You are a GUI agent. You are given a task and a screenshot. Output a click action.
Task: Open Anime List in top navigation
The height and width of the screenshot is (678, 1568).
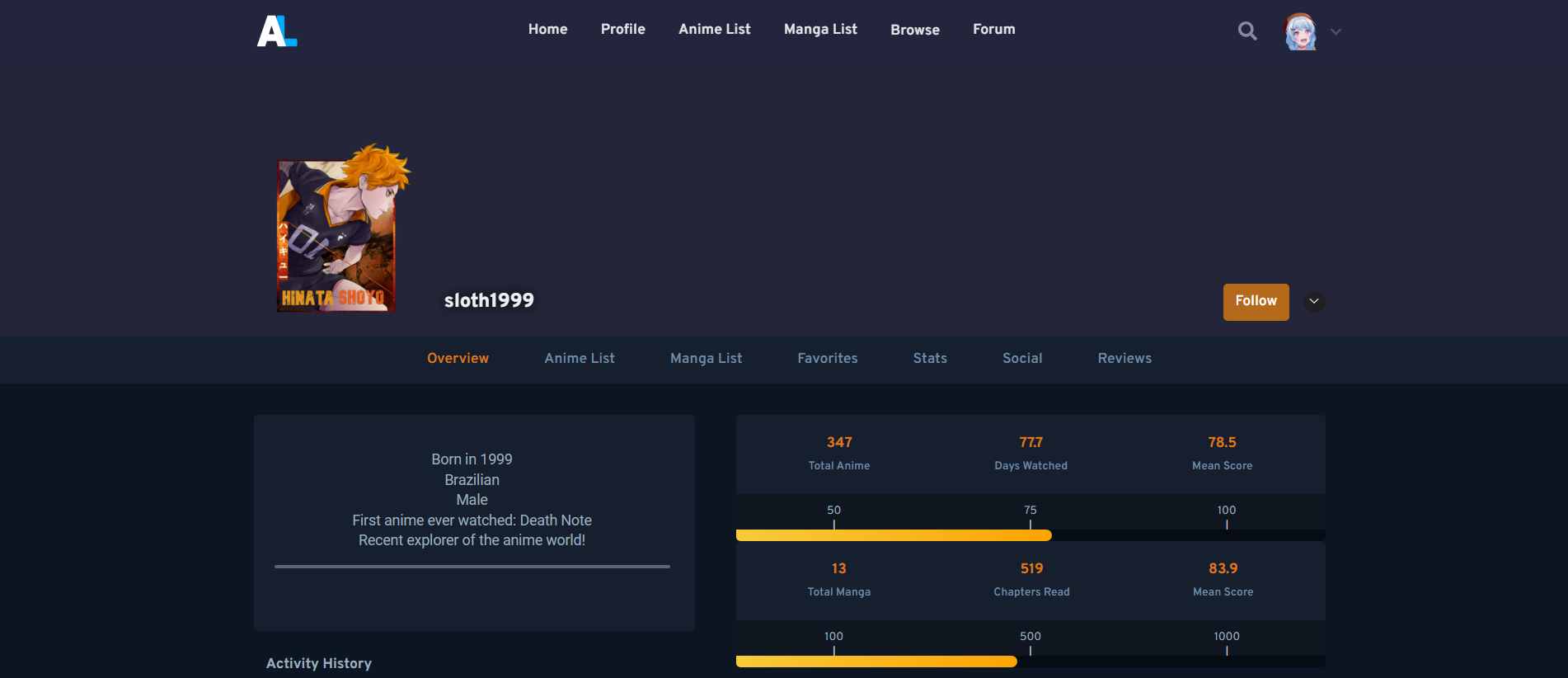[x=714, y=30]
